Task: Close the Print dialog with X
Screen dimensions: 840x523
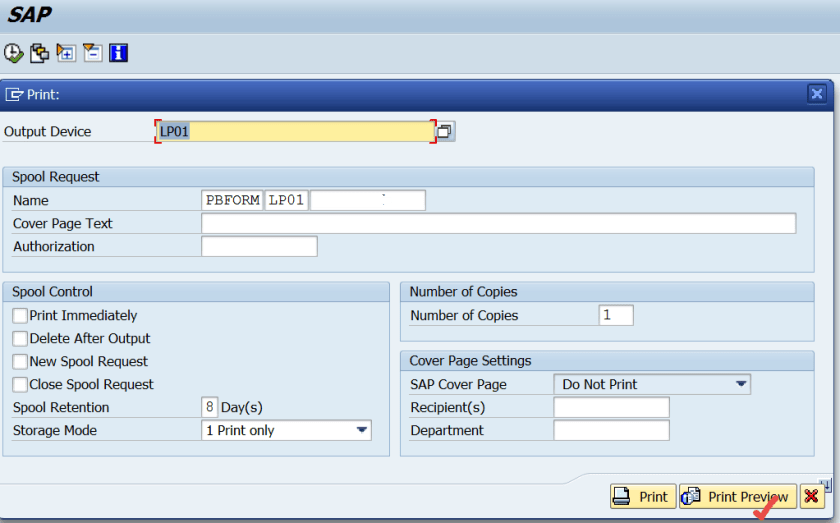Action: tap(816, 94)
